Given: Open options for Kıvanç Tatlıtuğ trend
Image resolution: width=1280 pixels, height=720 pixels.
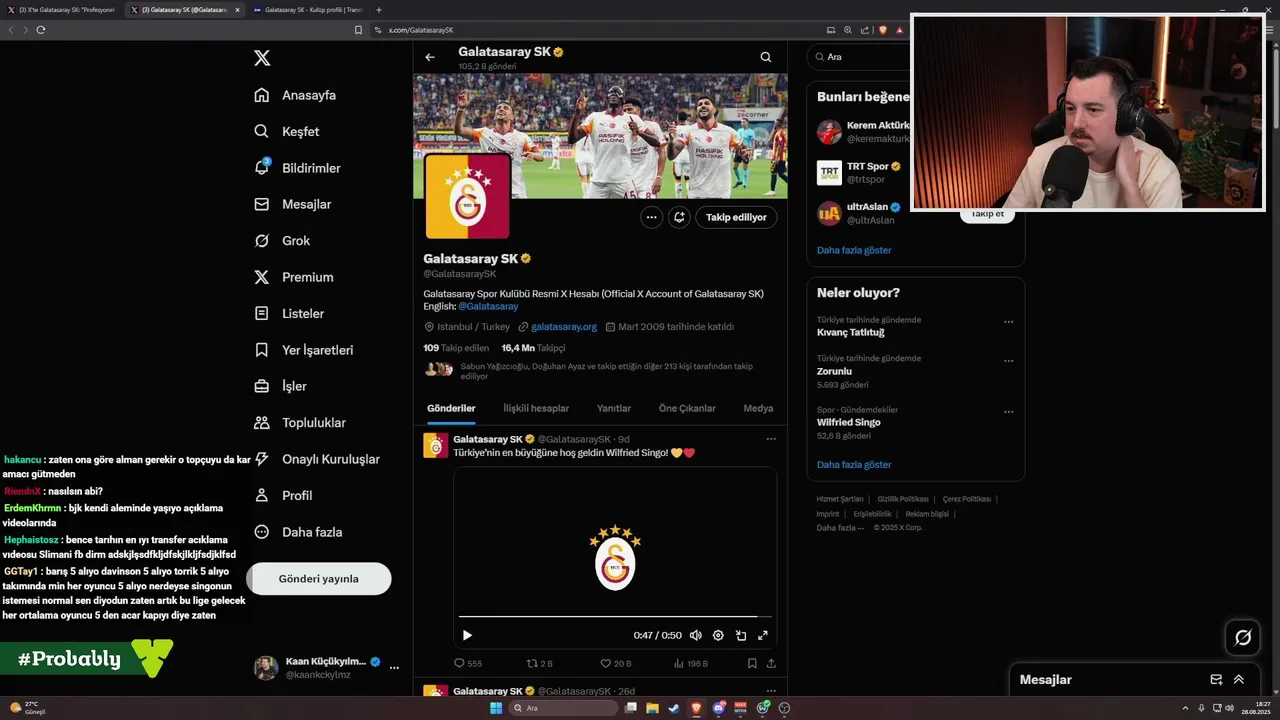Looking at the screenshot, I should (x=1009, y=322).
